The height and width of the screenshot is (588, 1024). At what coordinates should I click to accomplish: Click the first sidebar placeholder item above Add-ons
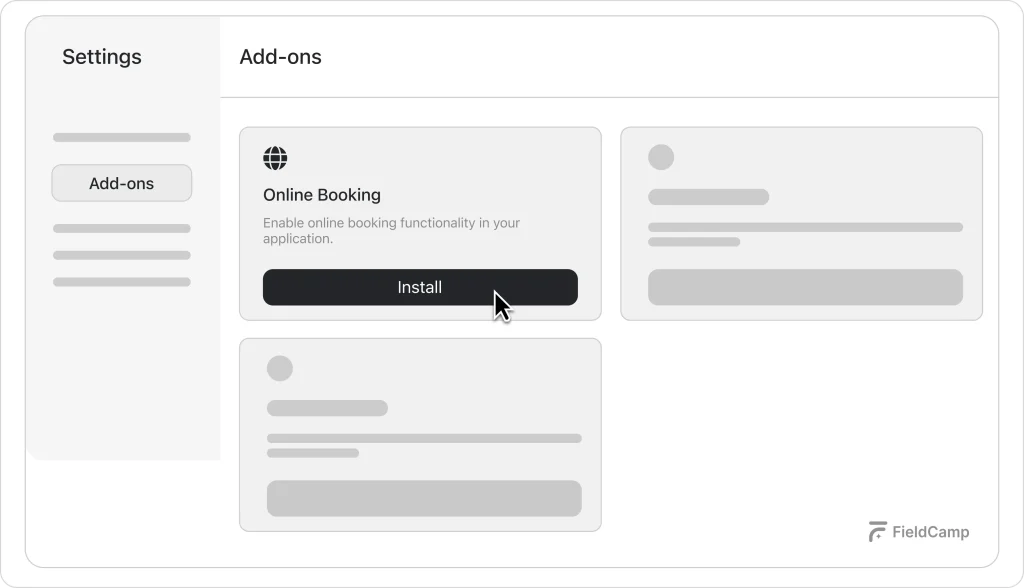pos(121,137)
